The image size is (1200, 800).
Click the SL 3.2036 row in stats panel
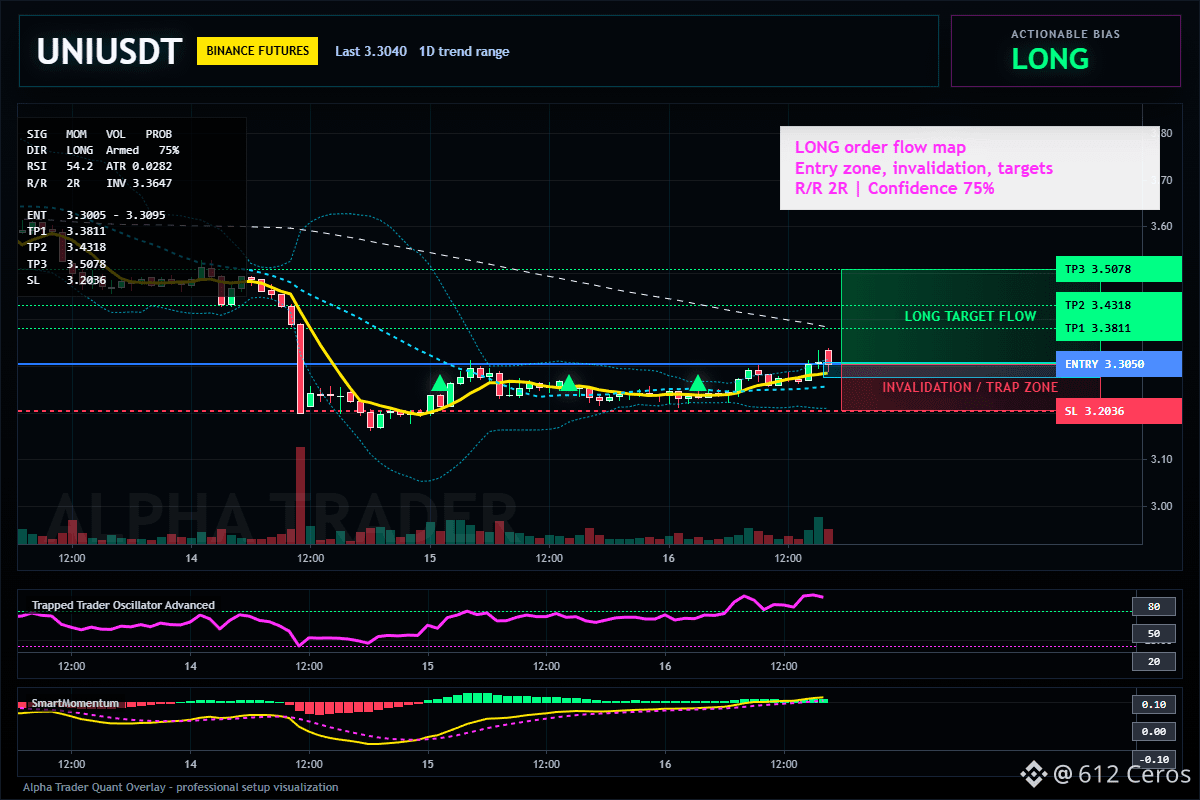click(66, 280)
